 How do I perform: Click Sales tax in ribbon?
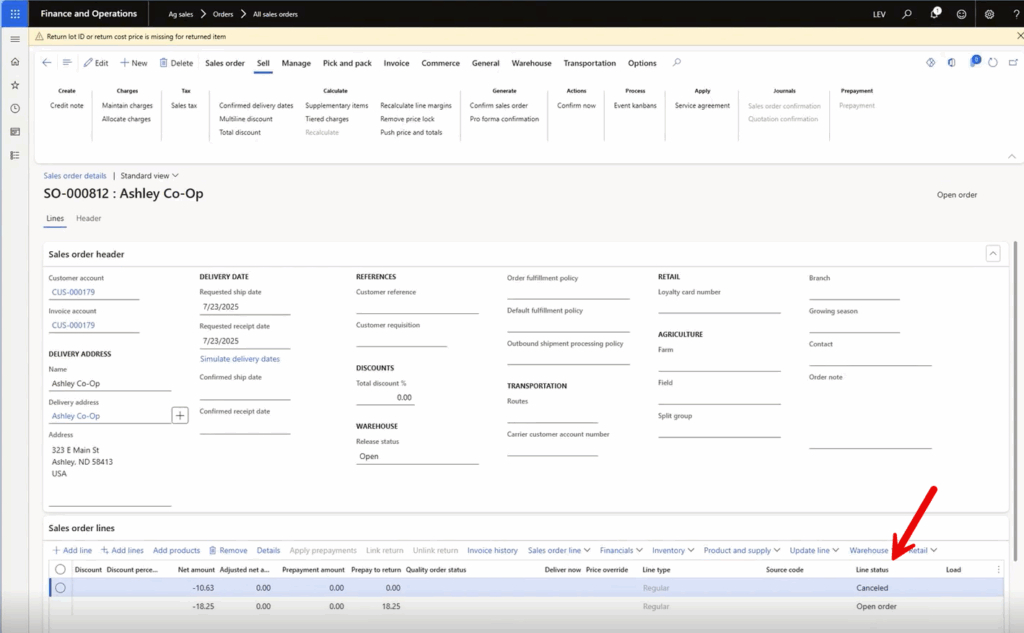[184, 106]
